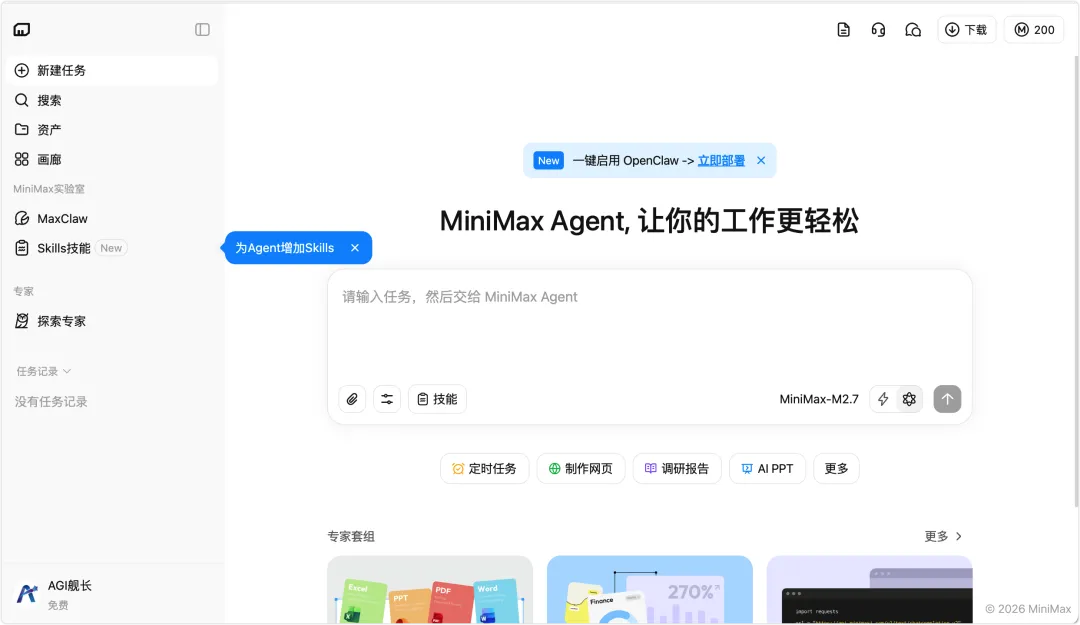This screenshot has height=625, width=1080.
Task: Select the 调研报告 shortcut chip
Action: (677, 469)
